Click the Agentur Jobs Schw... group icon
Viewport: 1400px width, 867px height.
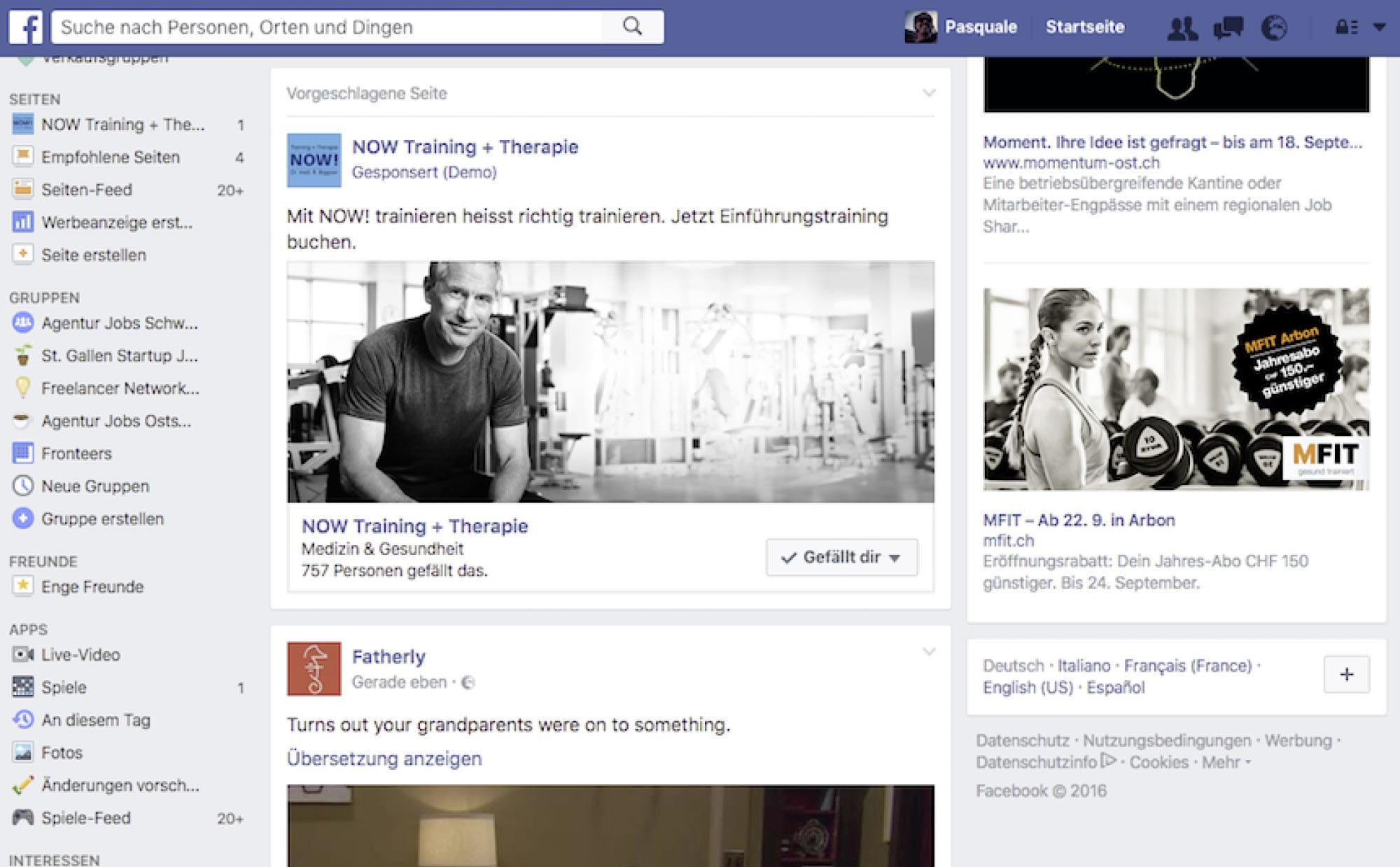(x=22, y=323)
